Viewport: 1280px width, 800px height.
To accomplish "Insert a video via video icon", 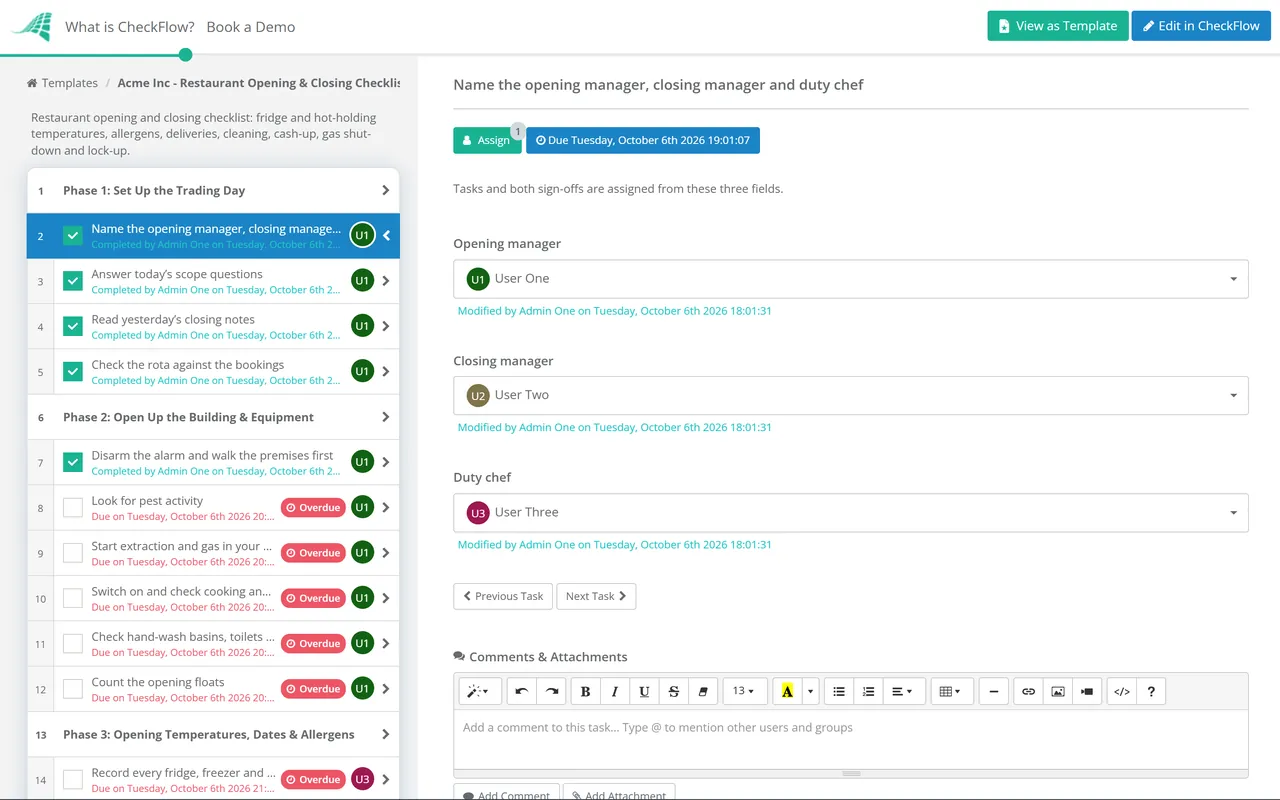I will coord(1087,691).
